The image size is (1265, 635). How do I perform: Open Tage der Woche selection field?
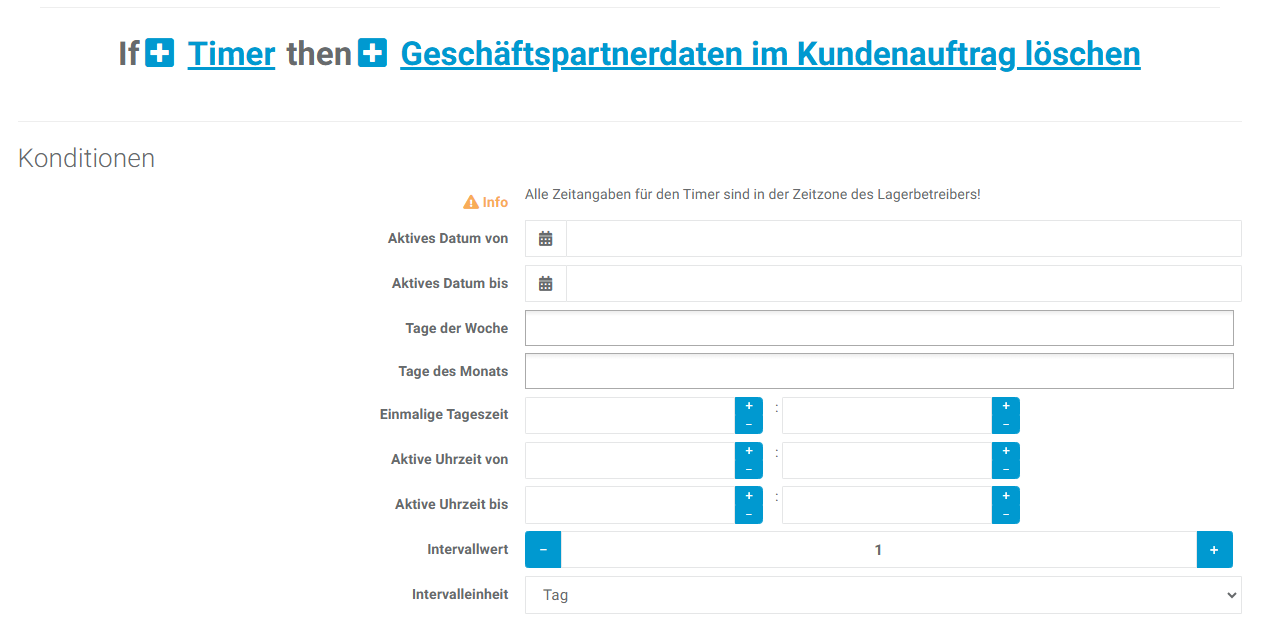[878, 328]
